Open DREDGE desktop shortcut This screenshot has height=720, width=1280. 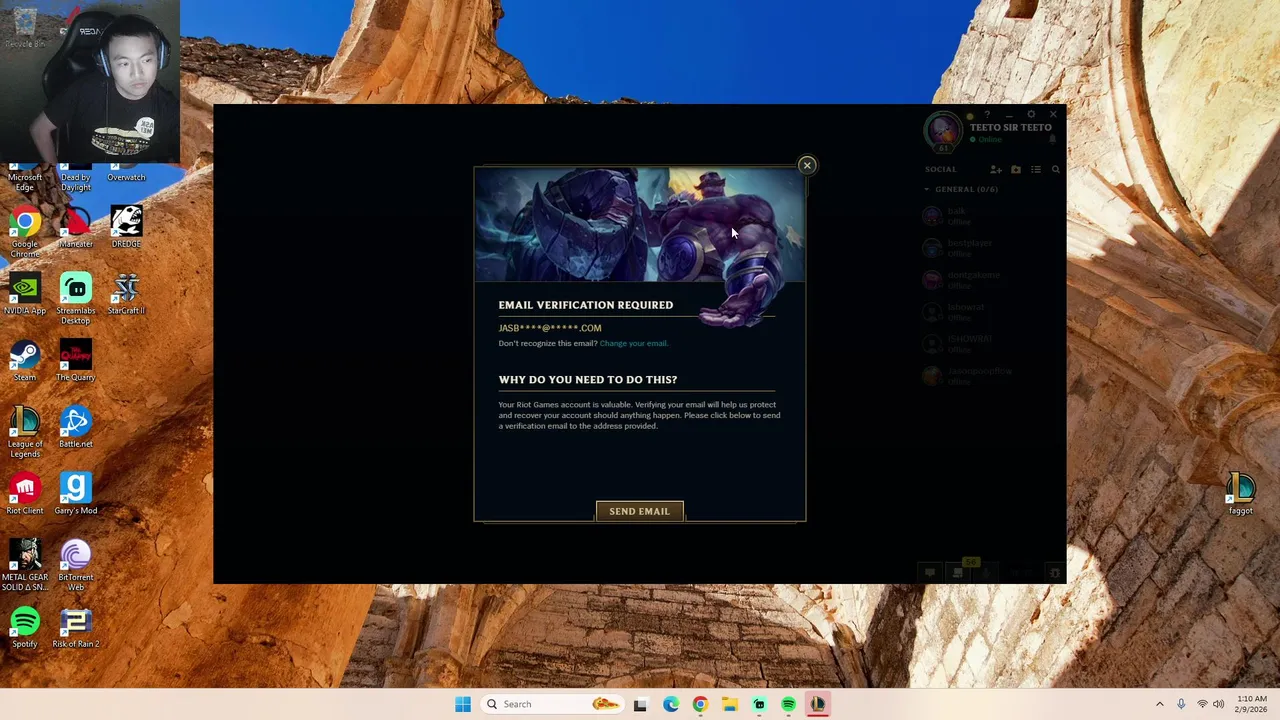click(126, 228)
